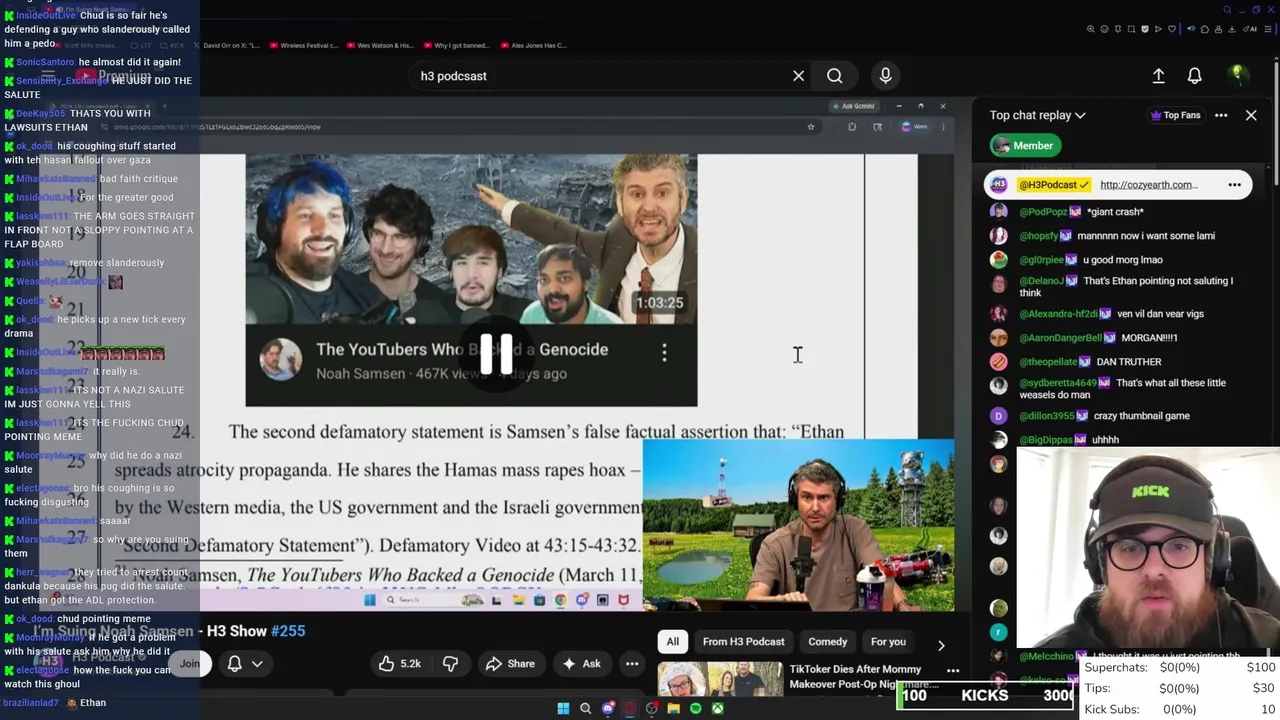Open the inner Chrome three-dot menu
The image size is (1280, 720).
(x=943, y=127)
